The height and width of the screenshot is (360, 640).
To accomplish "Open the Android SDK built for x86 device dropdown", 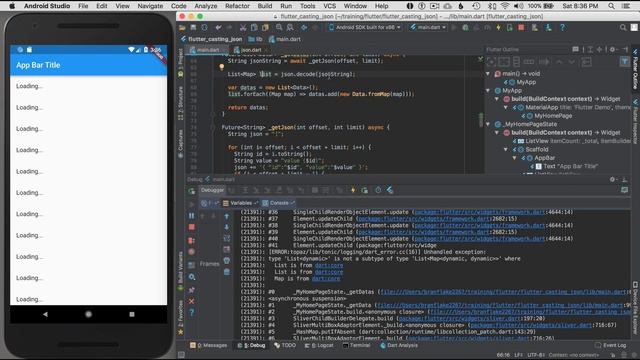I will pyautogui.click(x=364, y=27).
